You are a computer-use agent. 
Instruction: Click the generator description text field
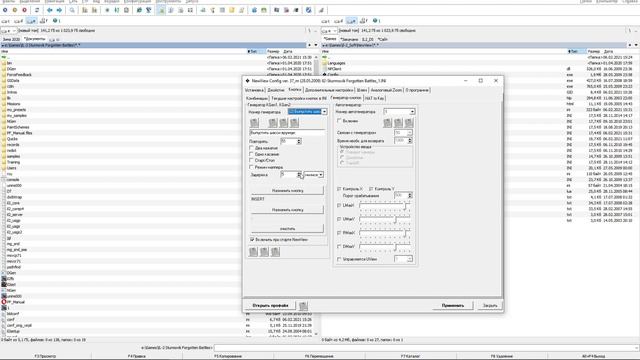click(287, 133)
